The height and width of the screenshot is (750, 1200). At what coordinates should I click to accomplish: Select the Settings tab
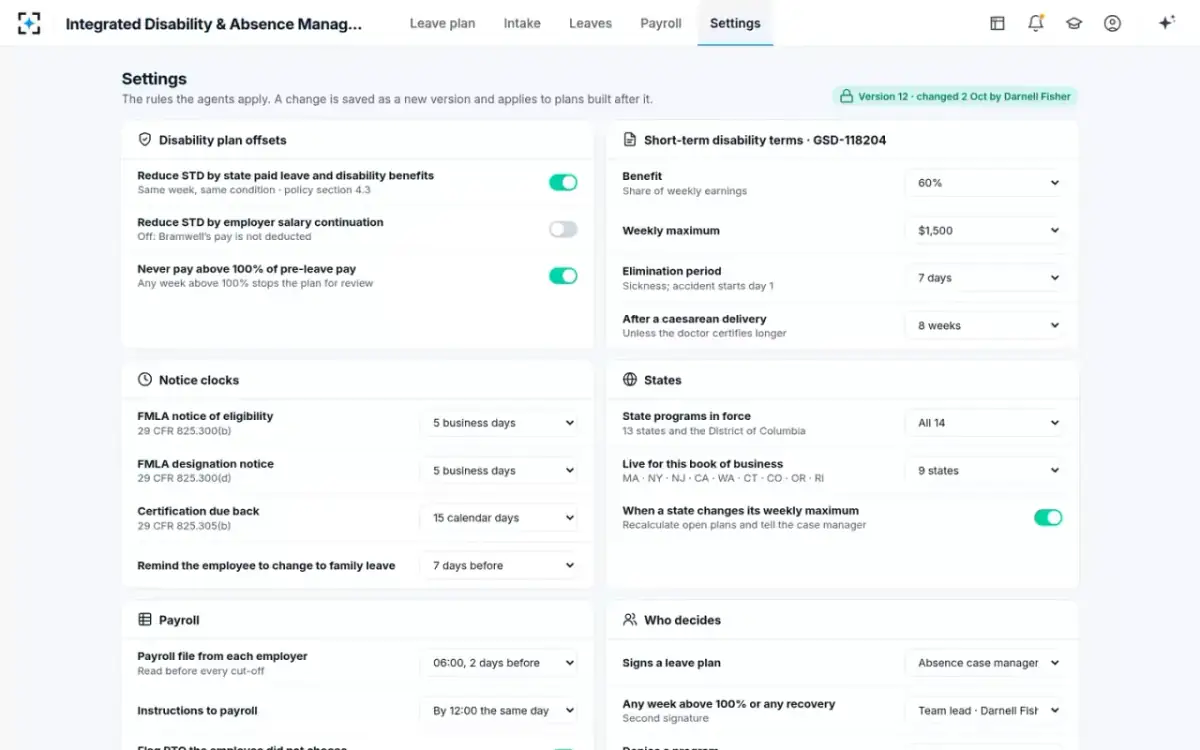(735, 23)
